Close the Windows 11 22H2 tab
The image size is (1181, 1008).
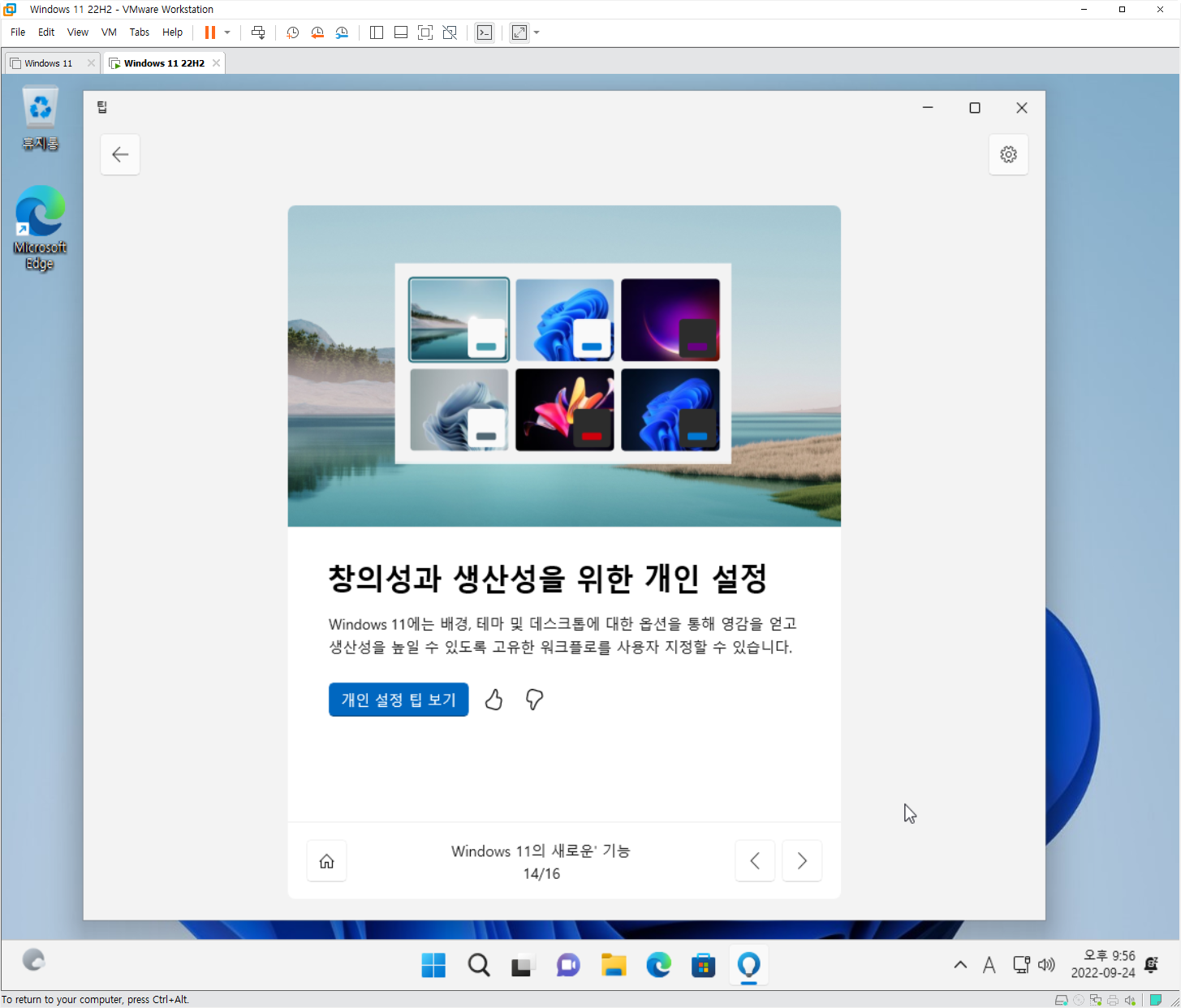coord(216,63)
